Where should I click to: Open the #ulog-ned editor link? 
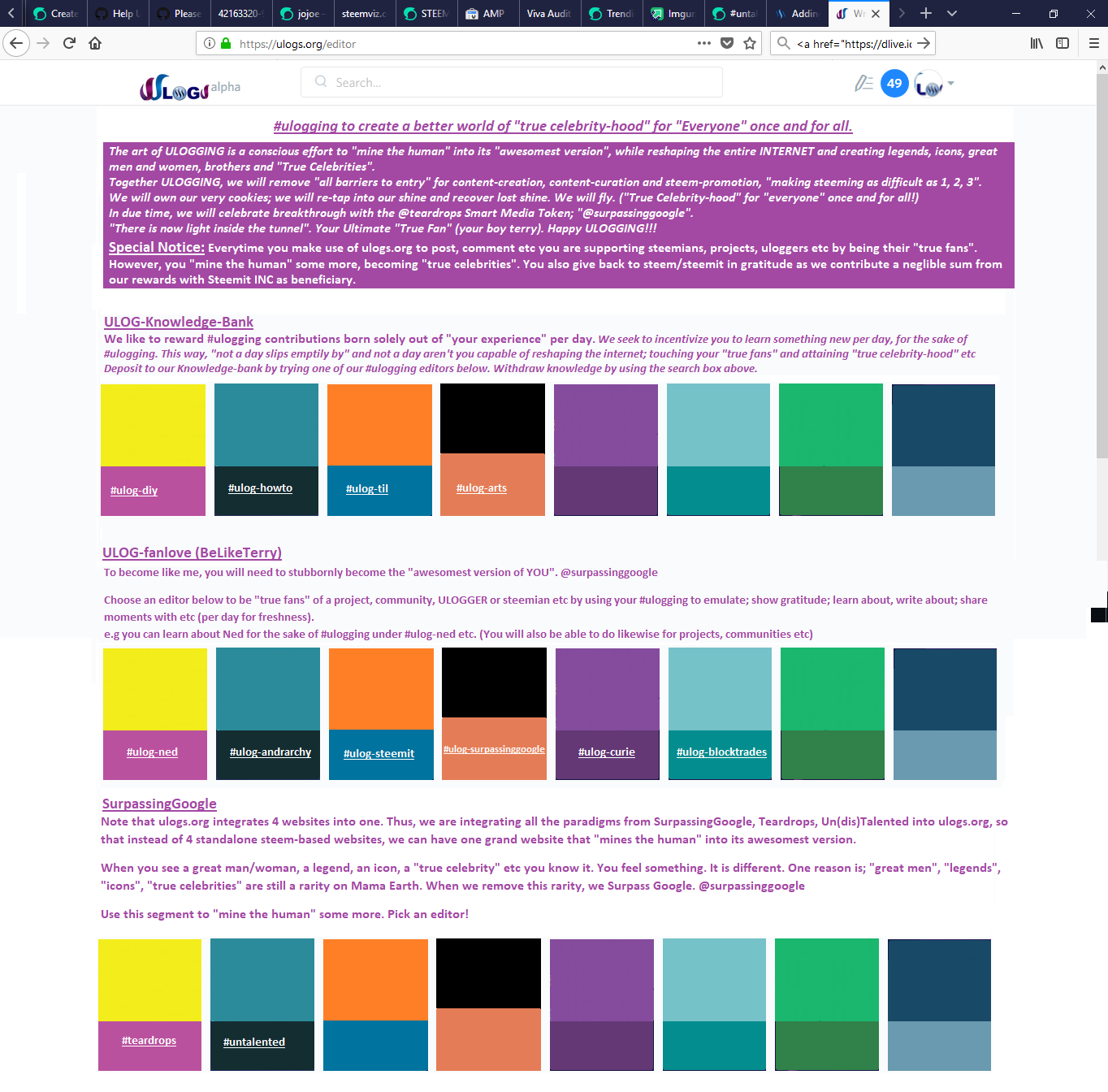[x=152, y=752]
